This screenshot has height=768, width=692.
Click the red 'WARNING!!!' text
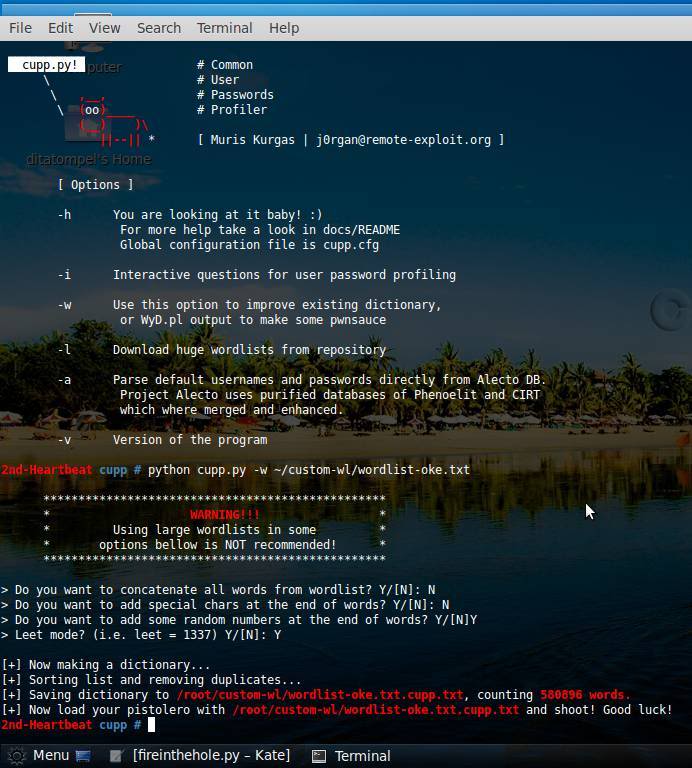tap(225, 515)
